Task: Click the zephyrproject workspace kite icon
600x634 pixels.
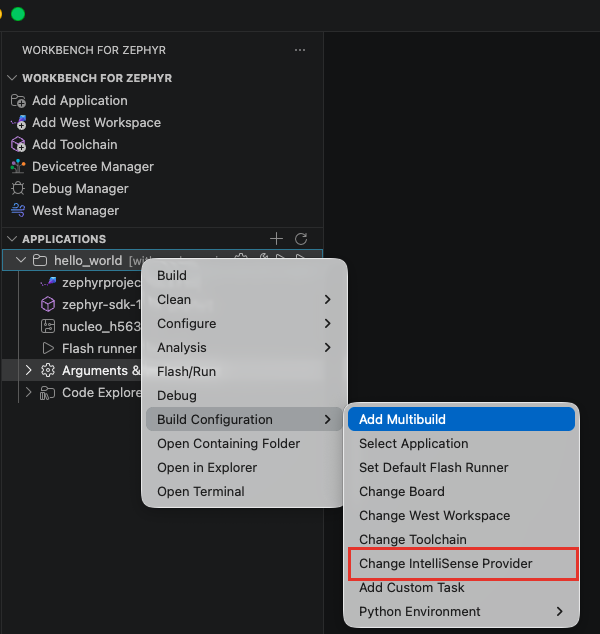Action: coord(48,282)
